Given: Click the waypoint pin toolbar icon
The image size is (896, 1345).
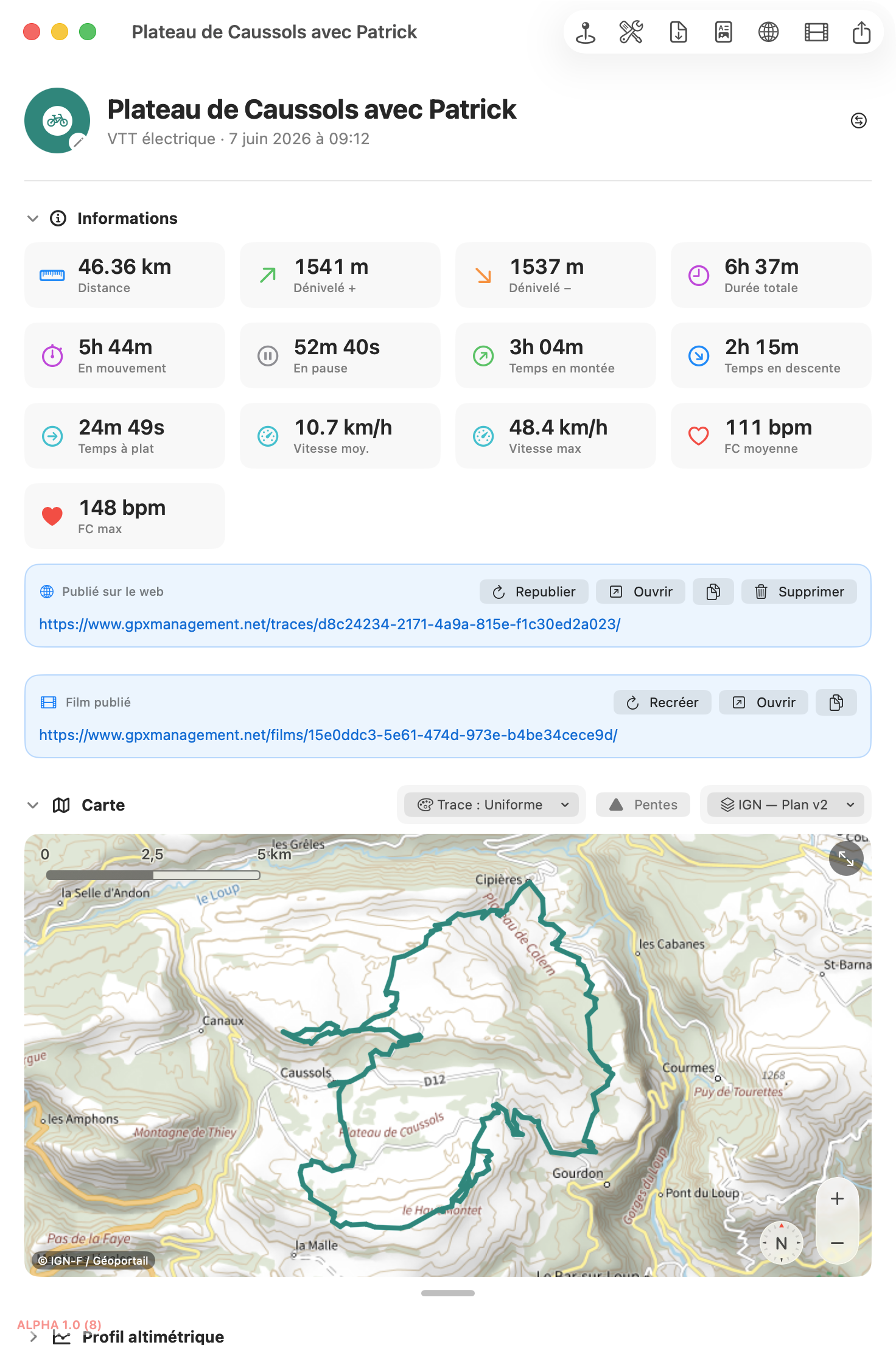Looking at the screenshot, I should click(x=586, y=32).
